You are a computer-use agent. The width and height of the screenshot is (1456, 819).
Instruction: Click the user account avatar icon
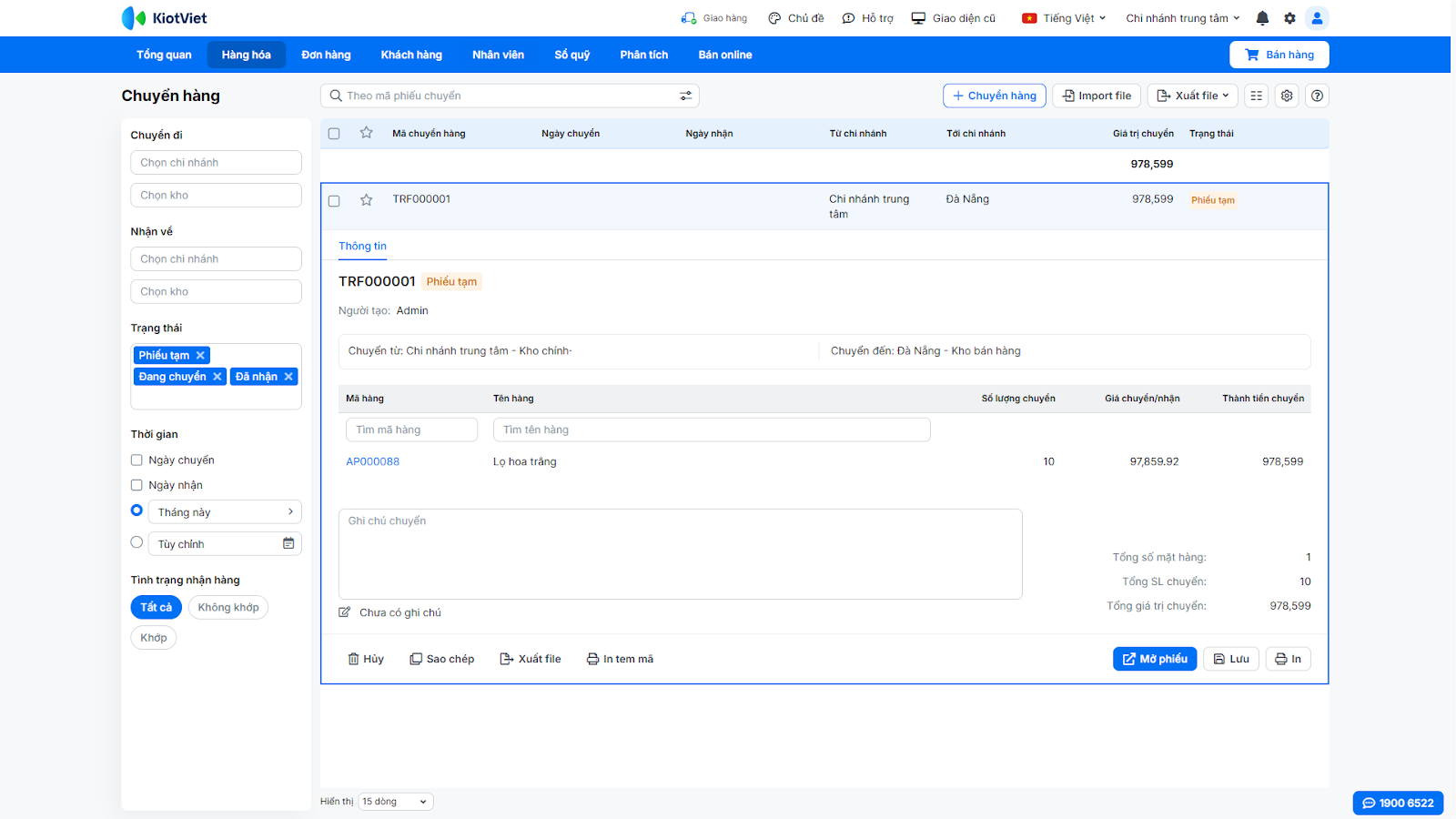1317,18
